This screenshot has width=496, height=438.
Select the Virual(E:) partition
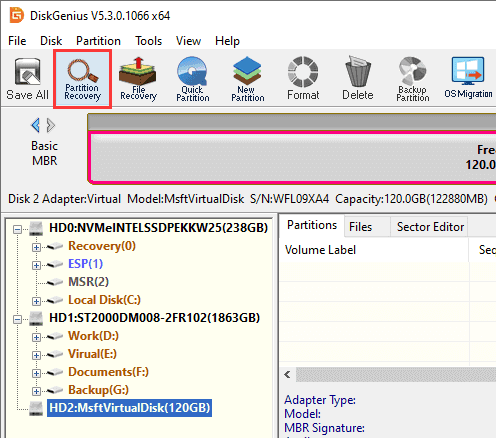[93, 354]
